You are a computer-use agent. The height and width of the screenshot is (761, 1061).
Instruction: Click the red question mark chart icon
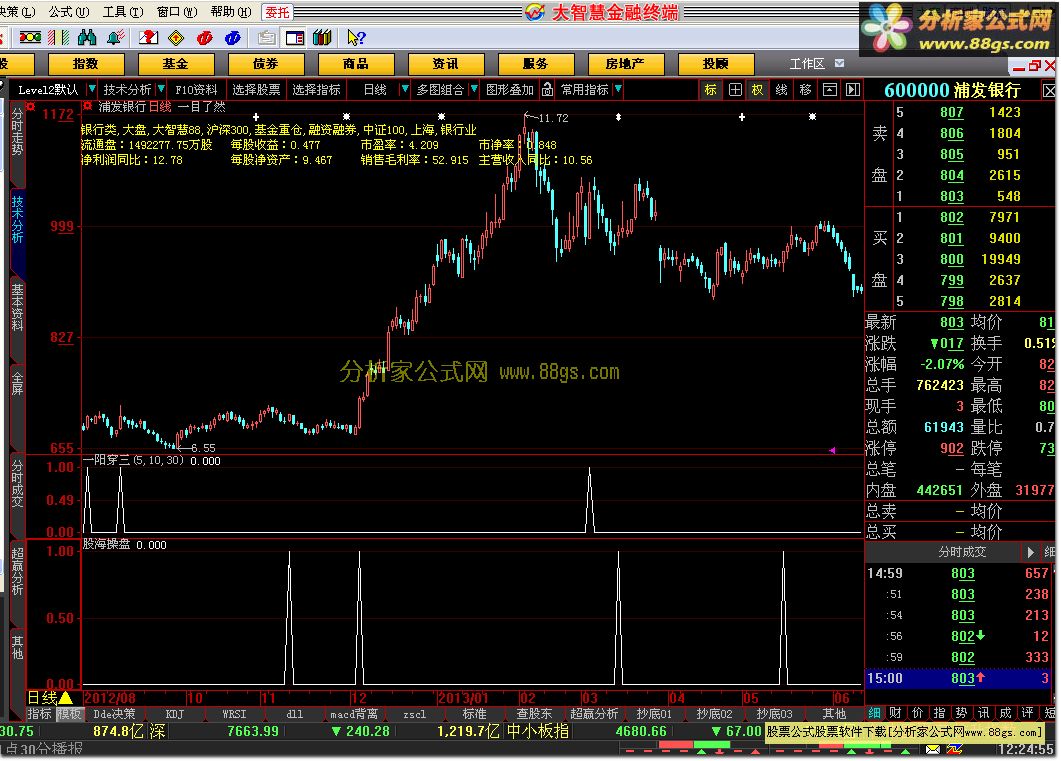click(148, 38)
